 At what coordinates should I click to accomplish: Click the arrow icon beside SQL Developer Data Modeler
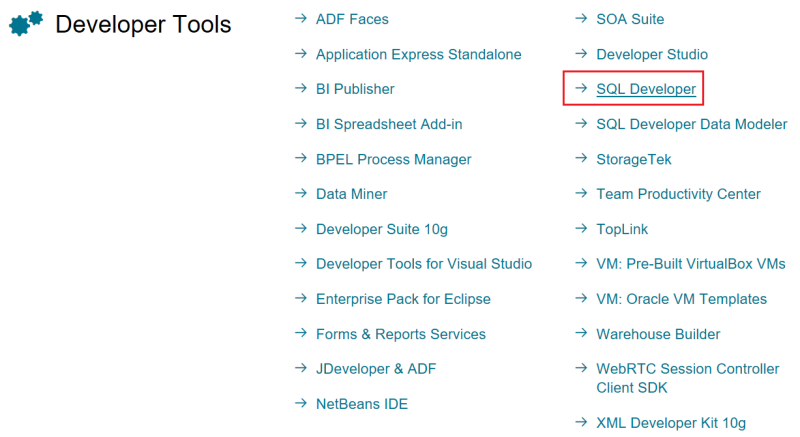click(x=581, y=123)
